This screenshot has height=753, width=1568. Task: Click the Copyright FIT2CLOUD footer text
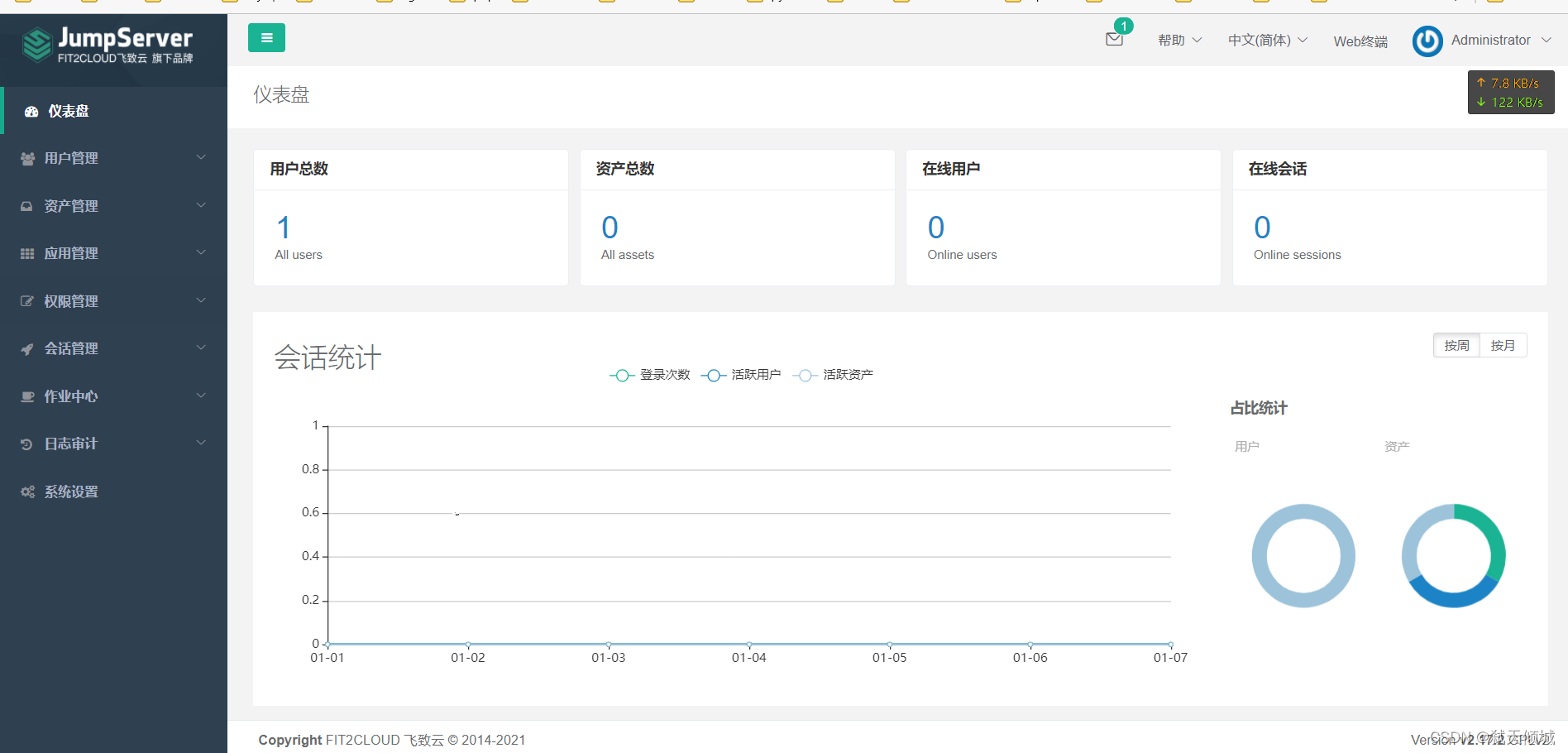[x=392, y=740]
